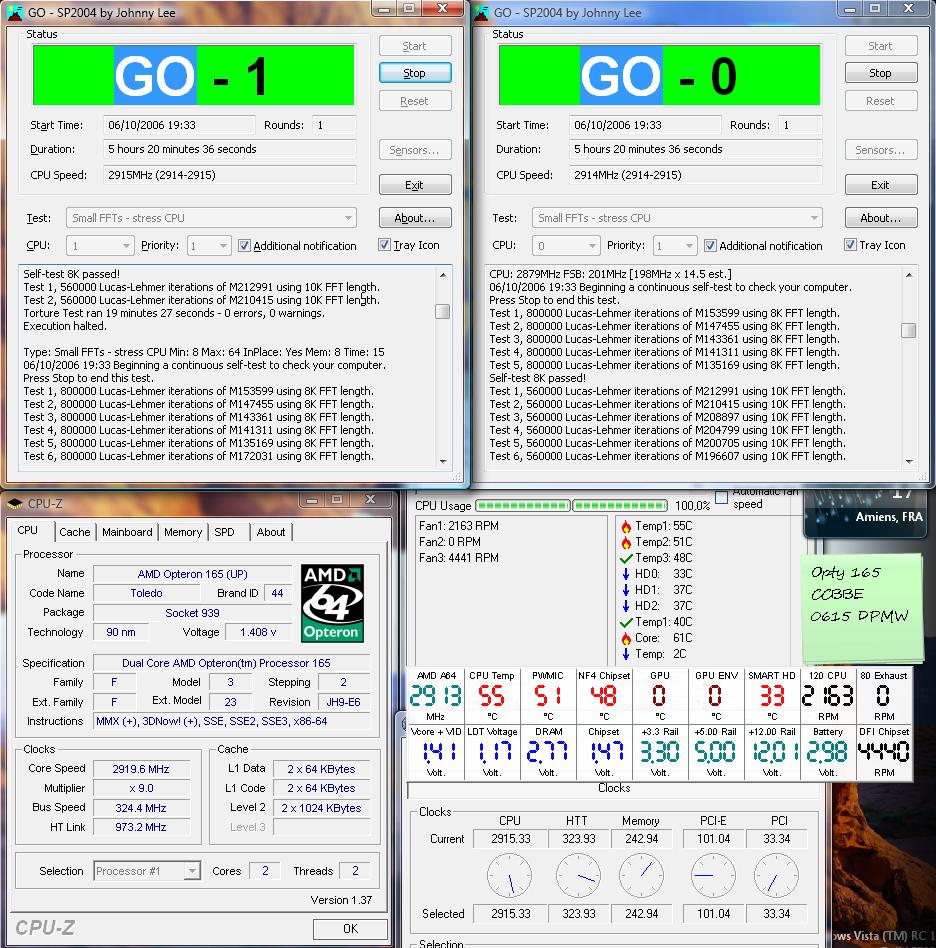Click the Memory clock dial gauge
This screenshot has width=936, height=948.
(x=642, y=875)
